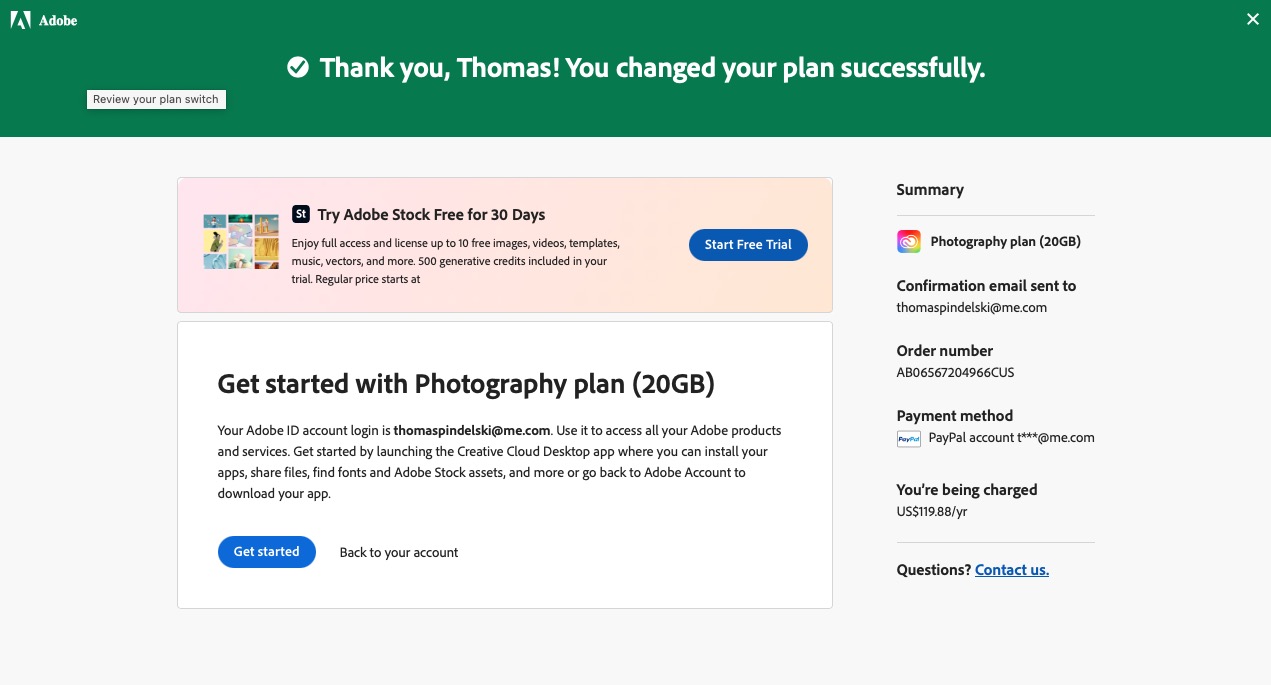This screenshot has width=1271, height=685.
Task: Click 'Get started with Photography plan' heading
Action: click(466, 384)
